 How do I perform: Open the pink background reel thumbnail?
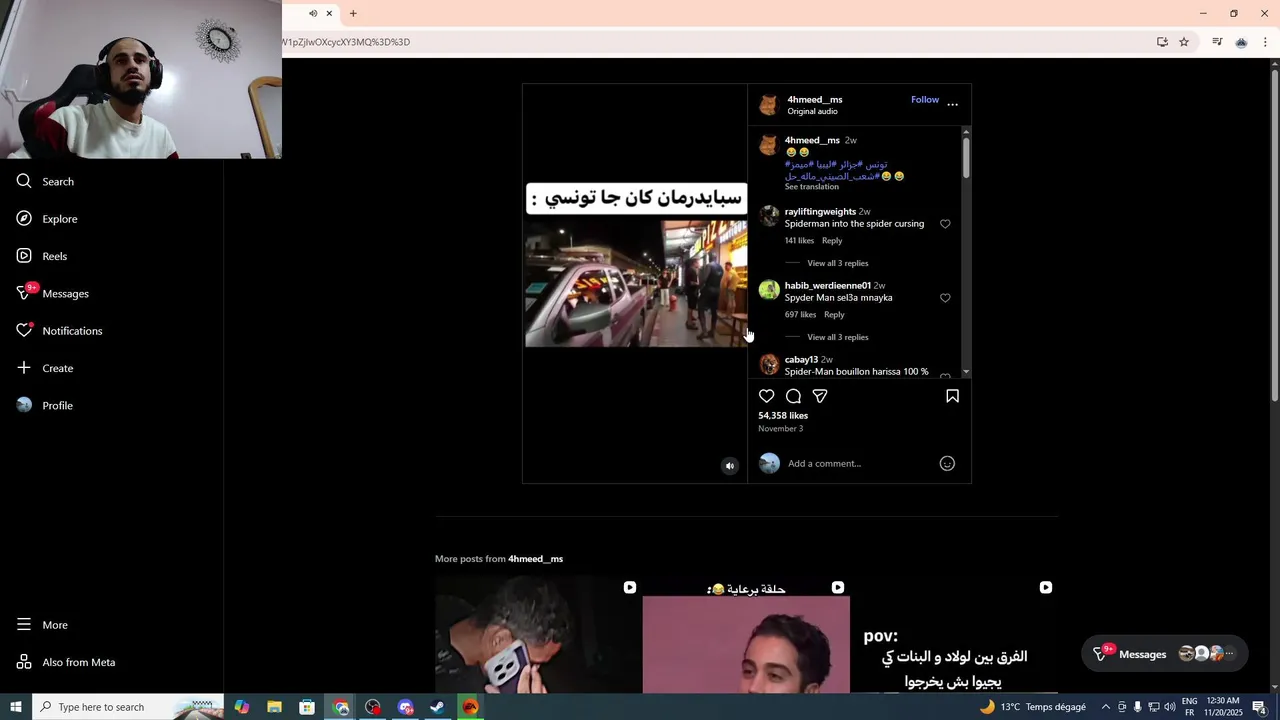pos(746,635)
